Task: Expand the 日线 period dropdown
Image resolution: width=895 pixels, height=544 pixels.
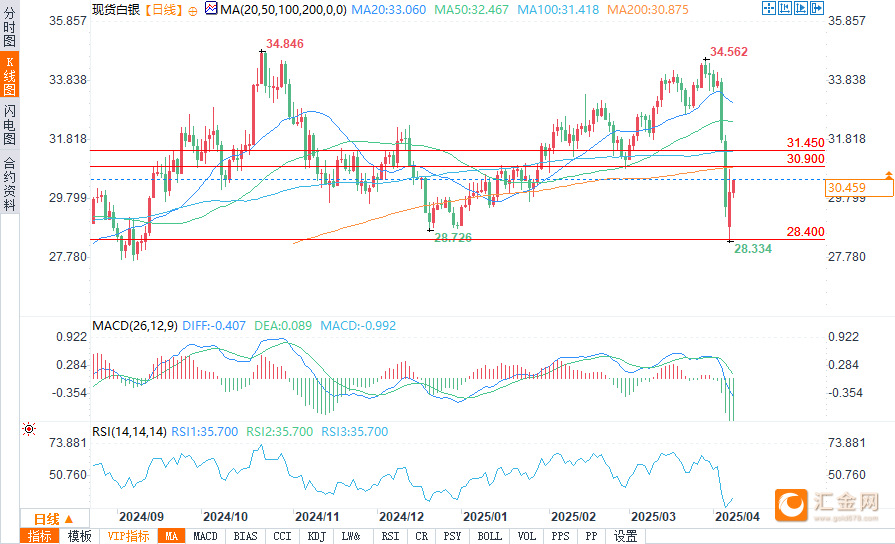Action: click(54, 519)
